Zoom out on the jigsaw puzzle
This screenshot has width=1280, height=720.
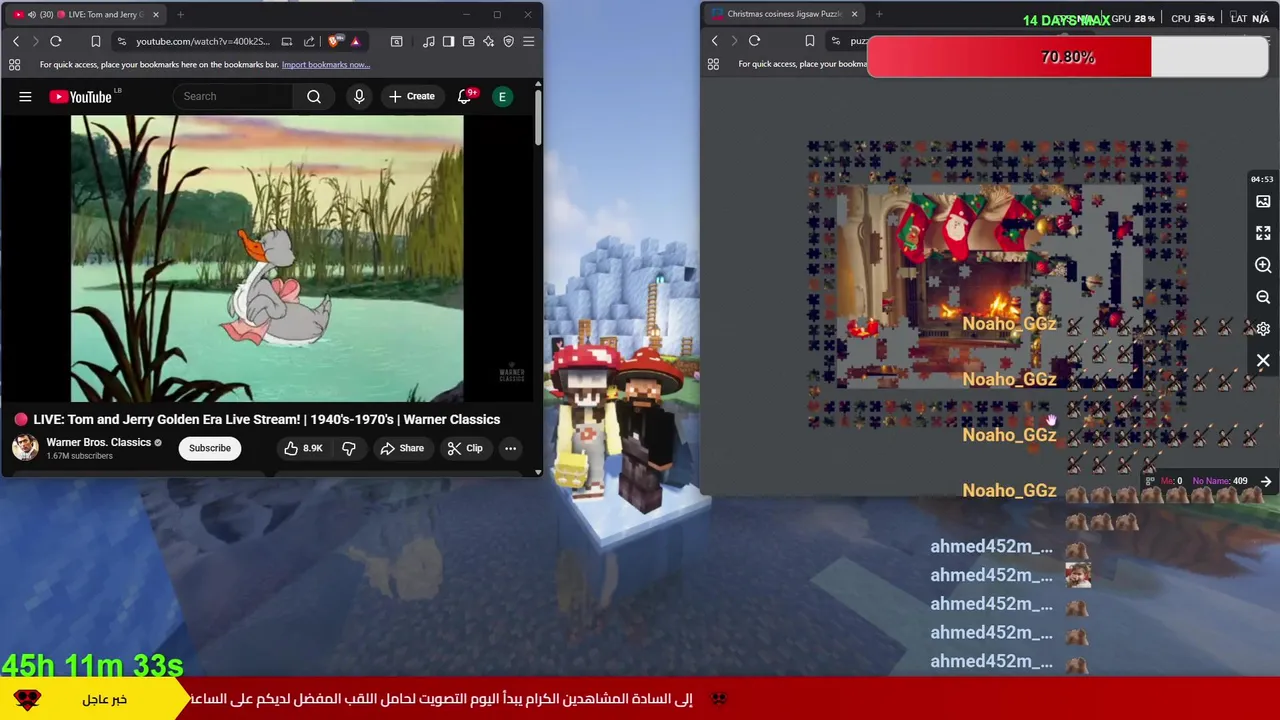click(1263, 297)
